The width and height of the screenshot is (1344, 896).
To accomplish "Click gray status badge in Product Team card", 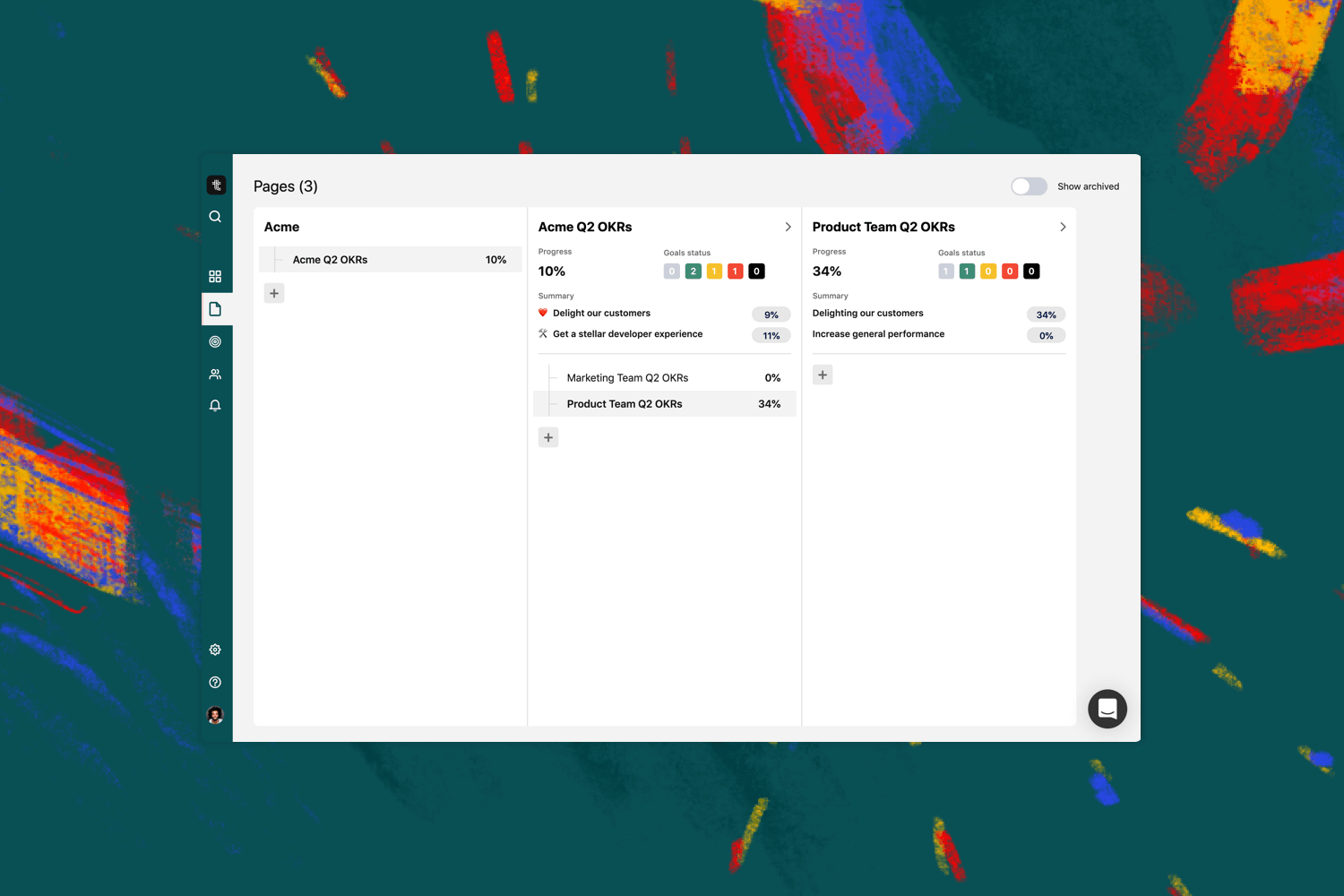I will (946, 271).
